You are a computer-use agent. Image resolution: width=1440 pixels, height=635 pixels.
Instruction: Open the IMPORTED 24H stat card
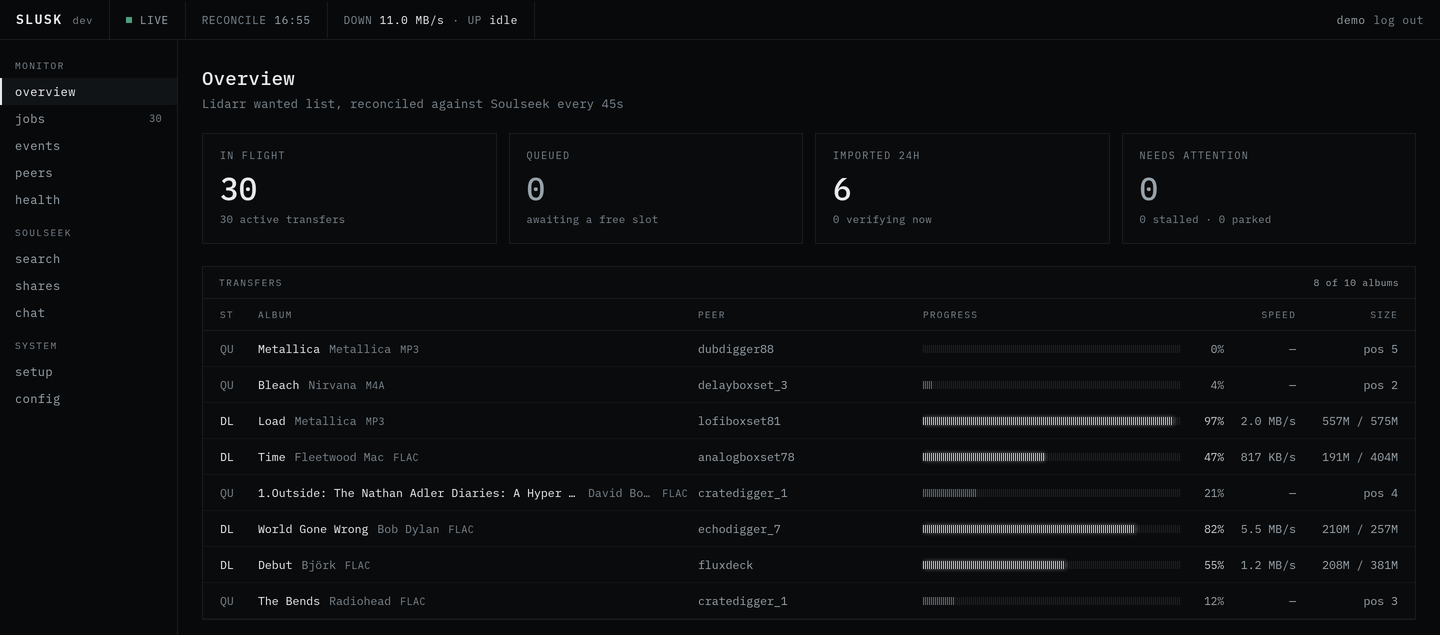click(x=962, y=188)
